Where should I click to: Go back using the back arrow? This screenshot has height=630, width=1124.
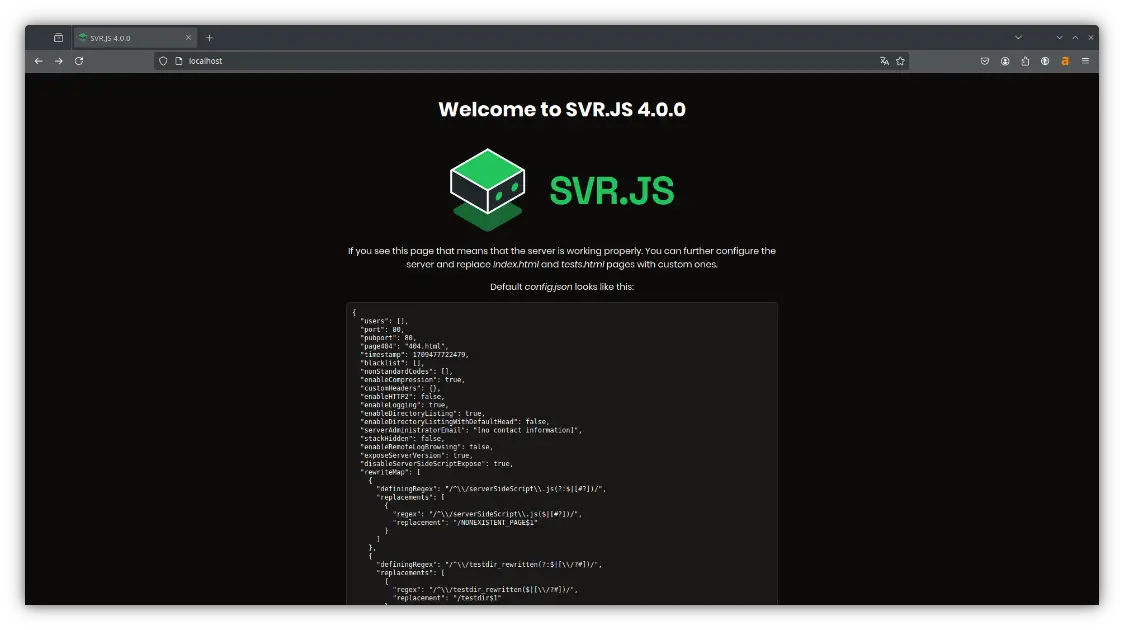38,61
